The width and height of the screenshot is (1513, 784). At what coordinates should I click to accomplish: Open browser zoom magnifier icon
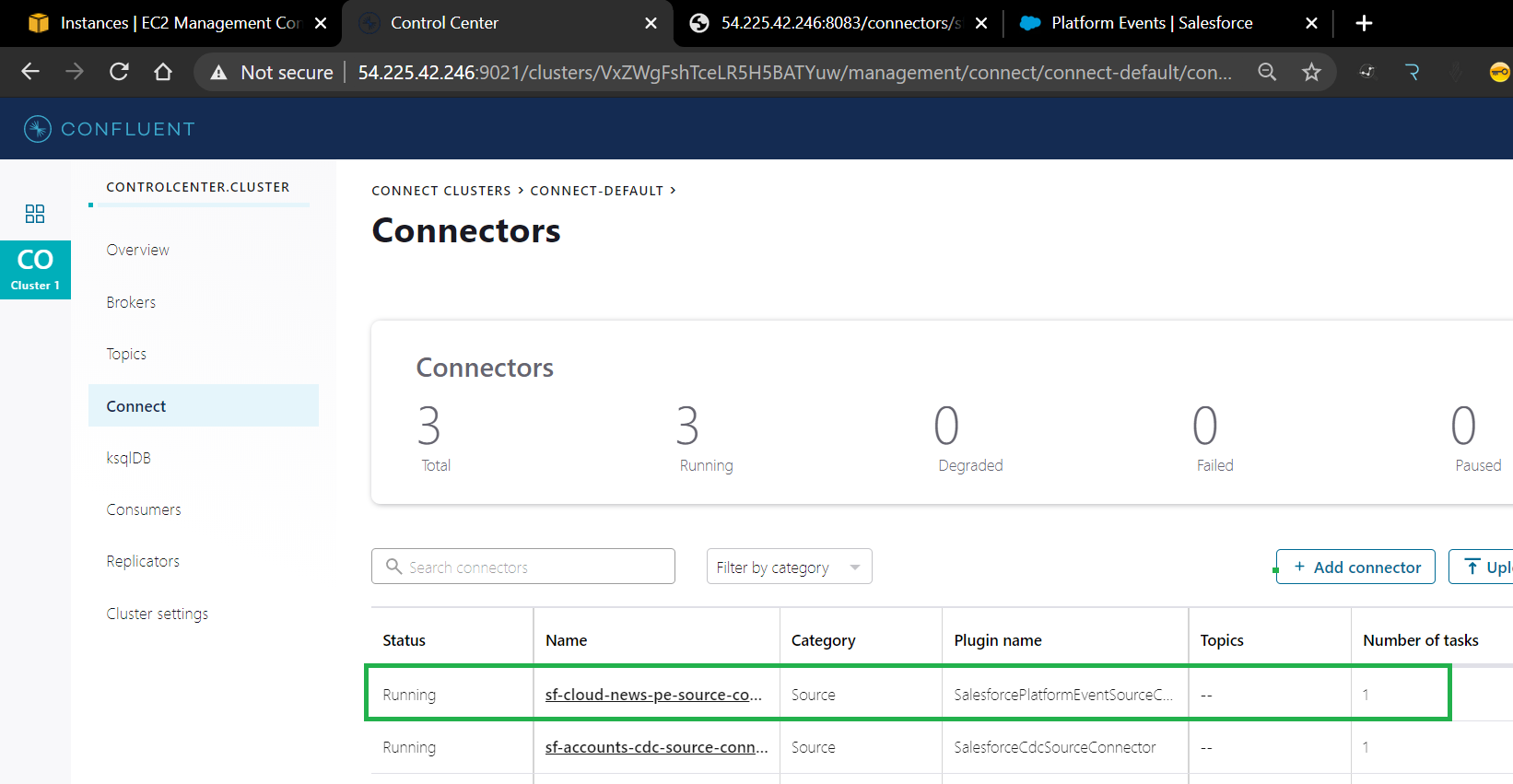pyautogui.click(x=1267, y=72)
